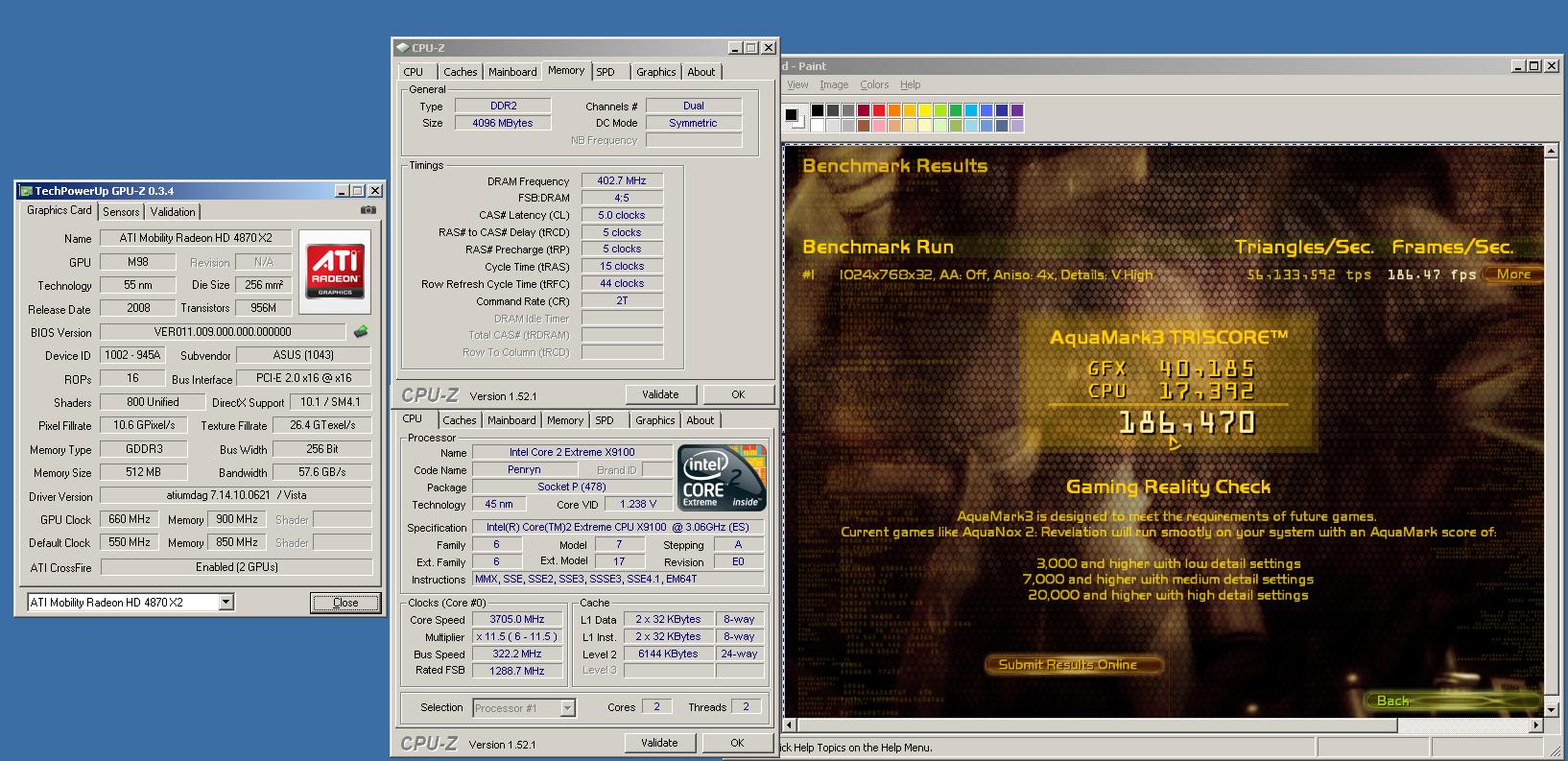
Task: Click the GPU Clock value 660 MHz
Action: pos(130,519)
